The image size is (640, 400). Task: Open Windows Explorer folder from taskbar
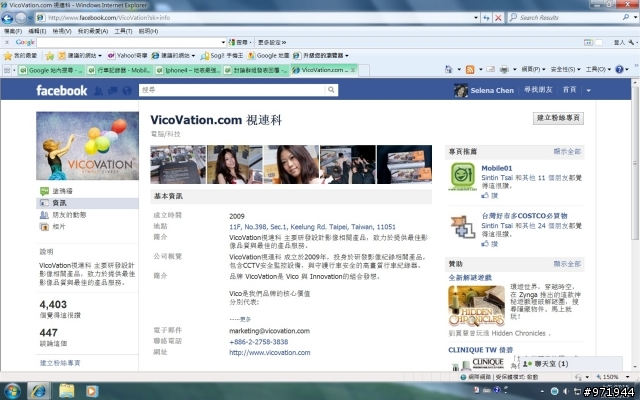pyautogui.click(x=67, y=391)
